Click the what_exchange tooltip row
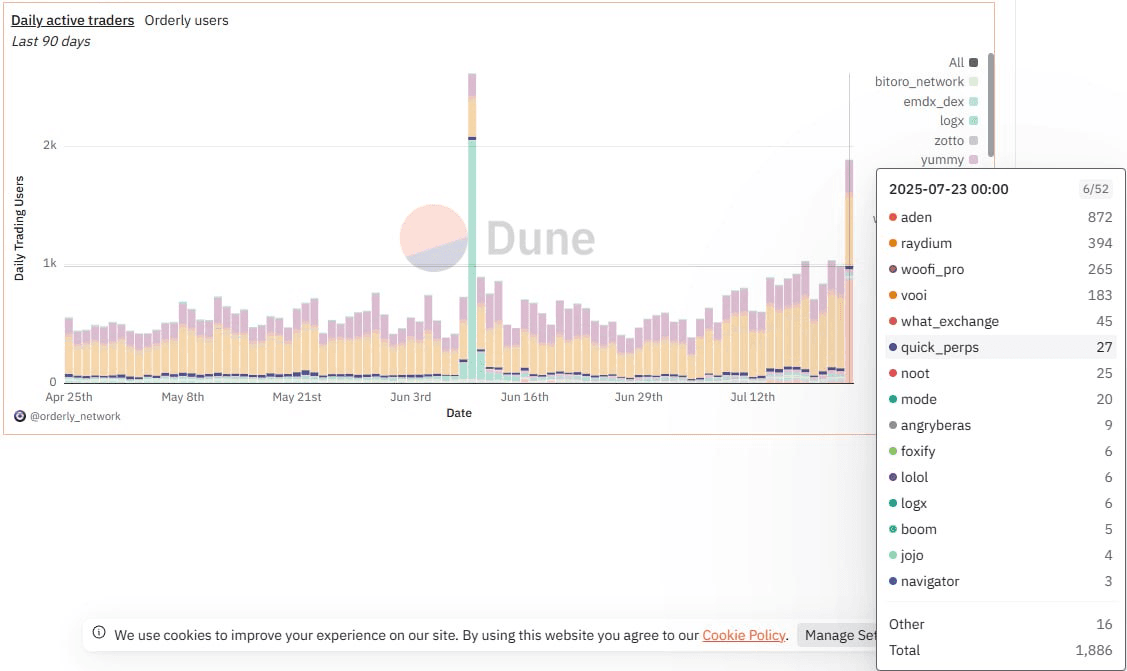Screen dimensions: 1127x671 point(1000,321)
